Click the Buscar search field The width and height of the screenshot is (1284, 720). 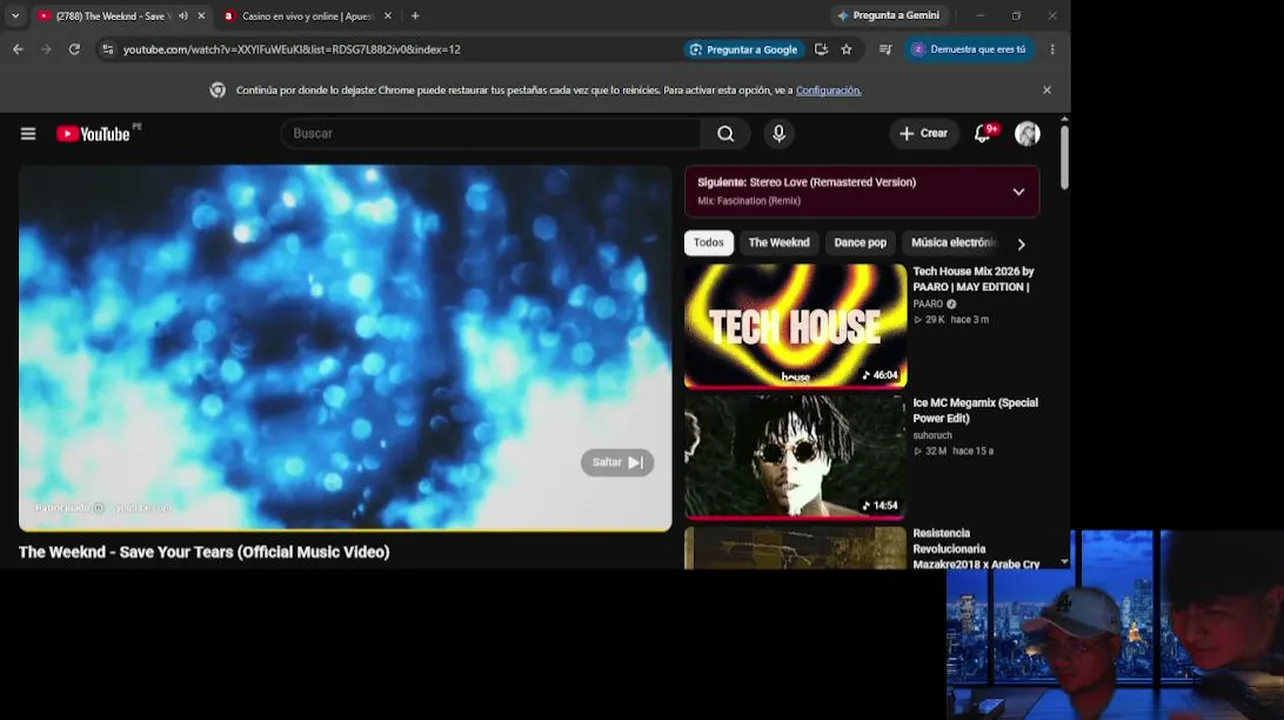pos(491,133)
